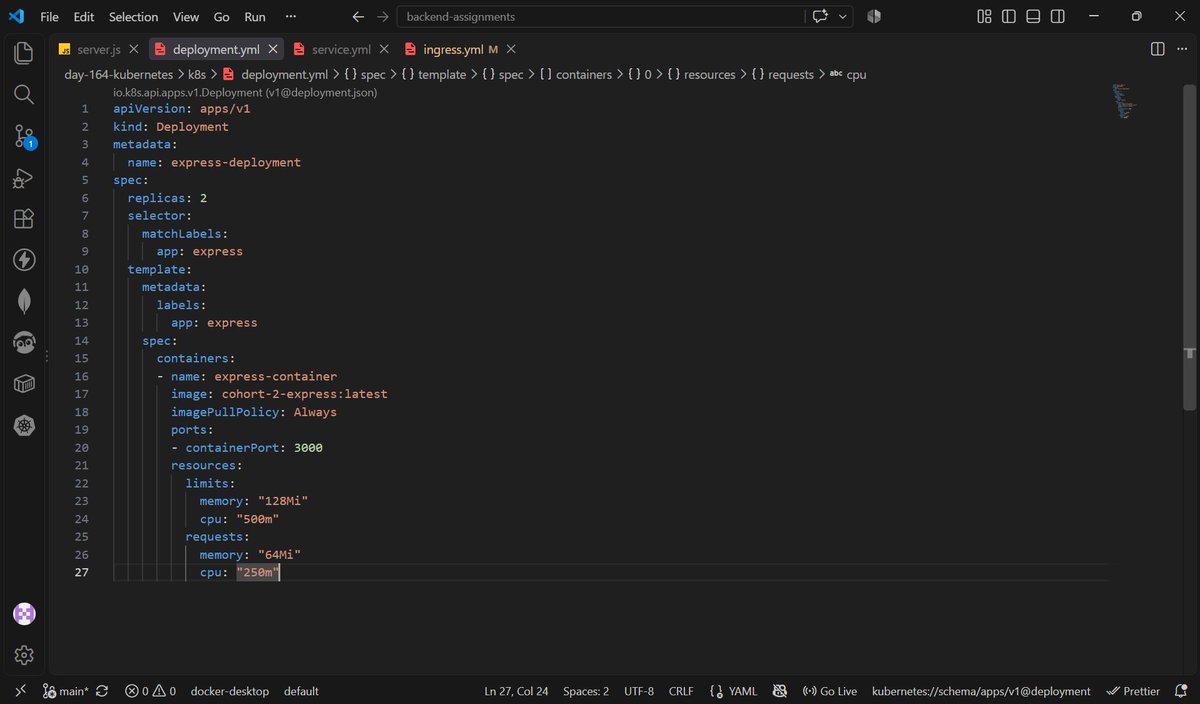This screenshot has height=704, width=1200.
Task: Click the main* branch in status bar
Action: 66,691
